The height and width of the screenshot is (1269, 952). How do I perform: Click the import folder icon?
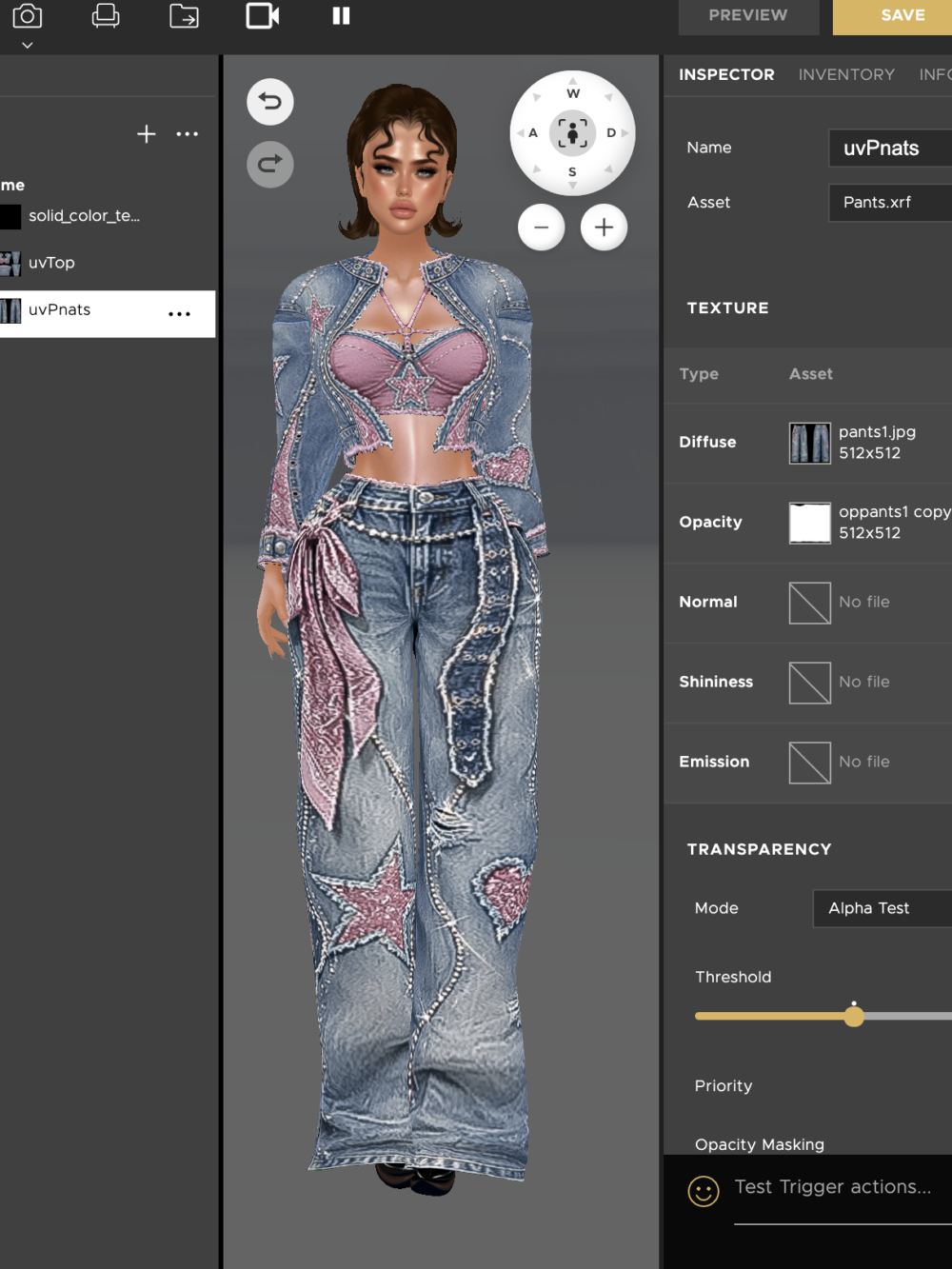pos(184,16)
